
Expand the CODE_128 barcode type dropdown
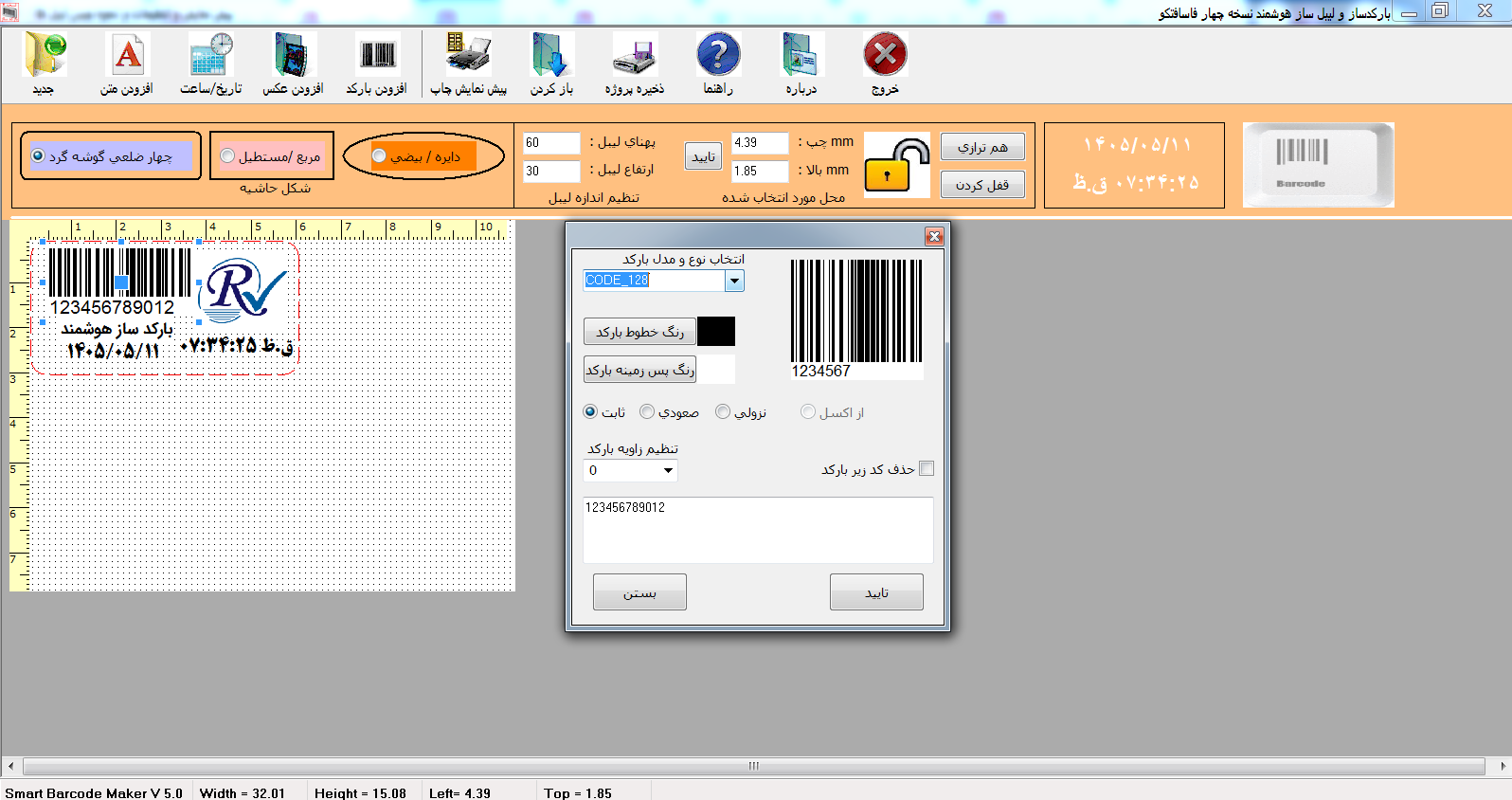tap(734, 280)
